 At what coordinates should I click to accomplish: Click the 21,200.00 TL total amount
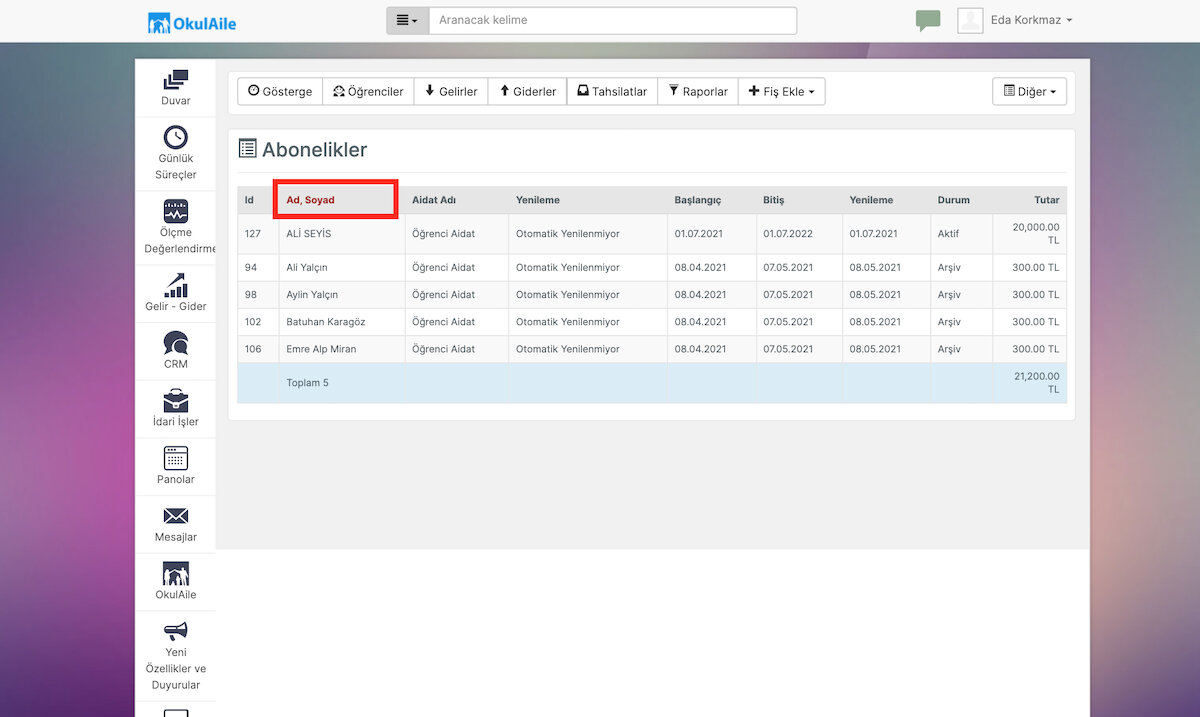(1036, 382)
